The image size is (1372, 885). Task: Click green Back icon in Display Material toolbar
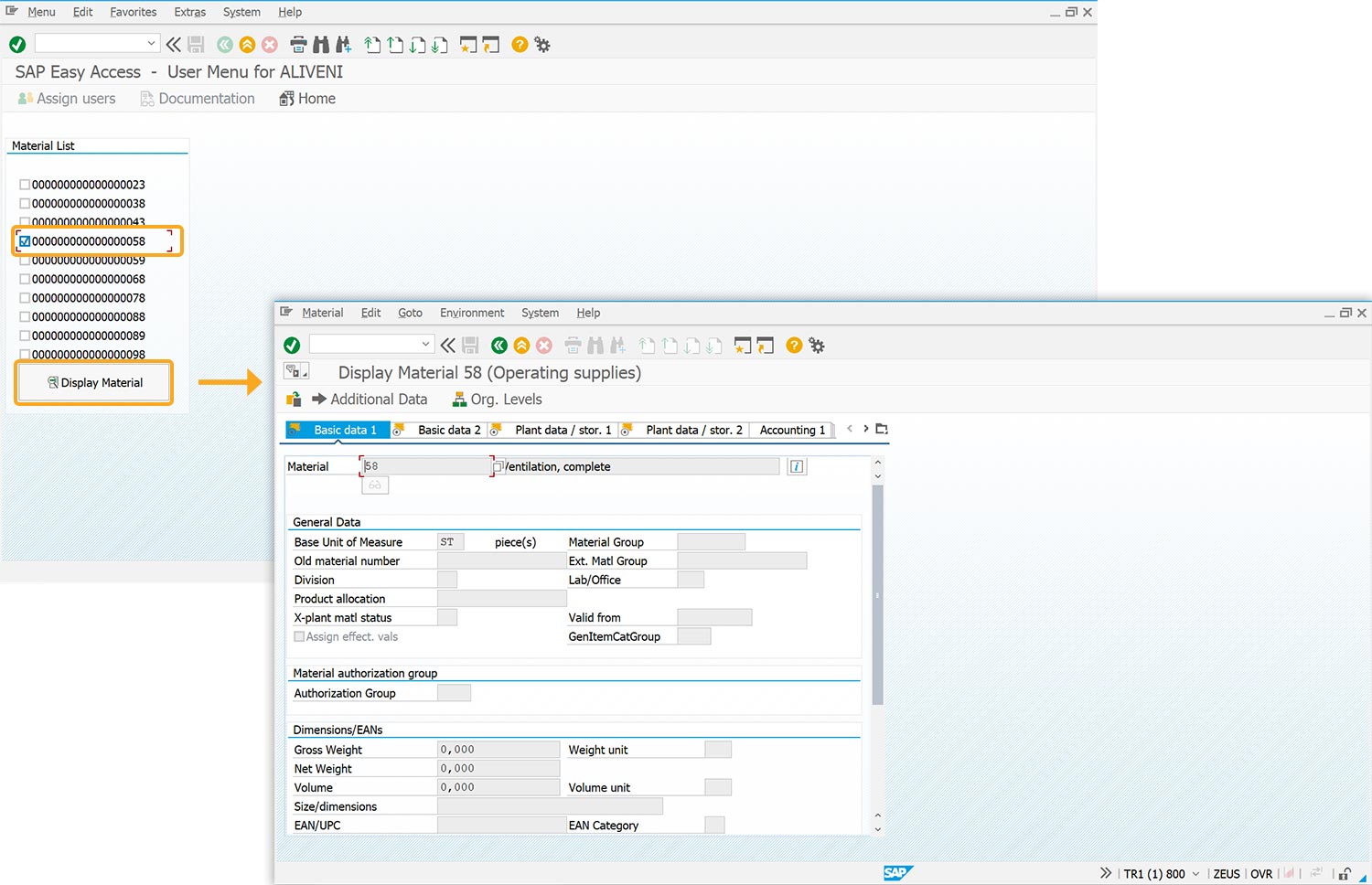498,345
